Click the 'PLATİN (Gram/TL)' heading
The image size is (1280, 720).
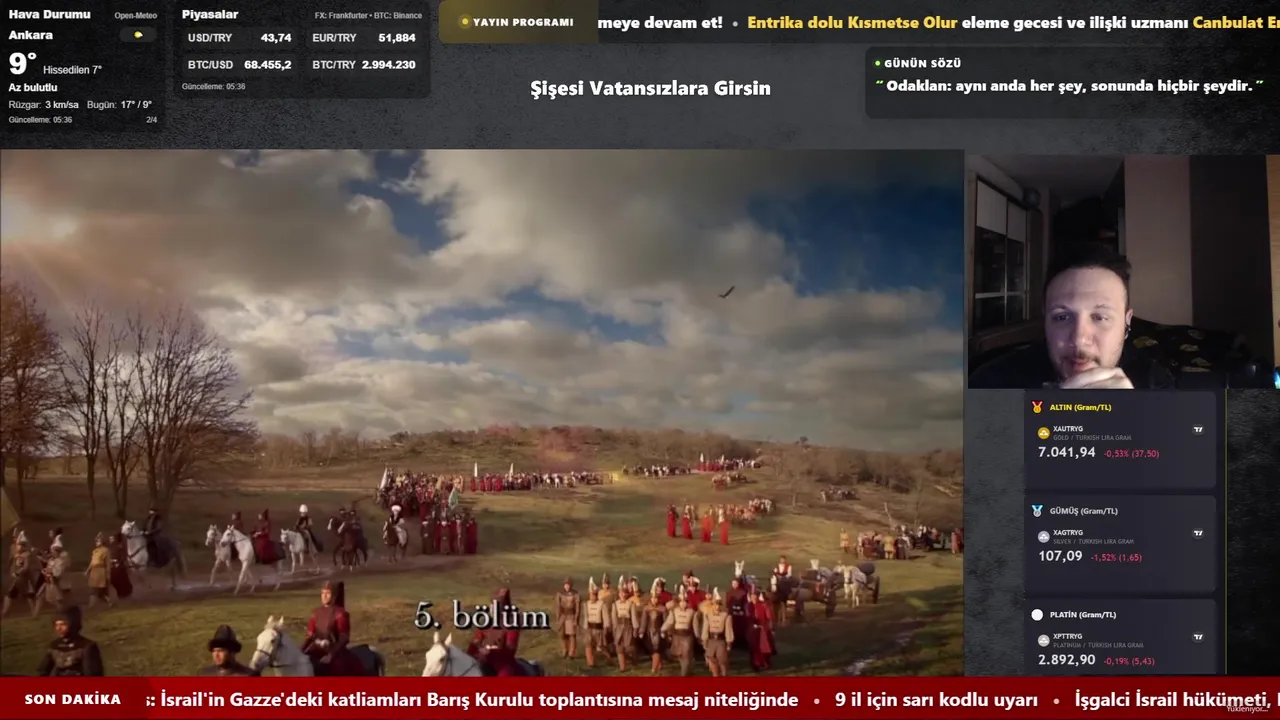pos(1083,615)
